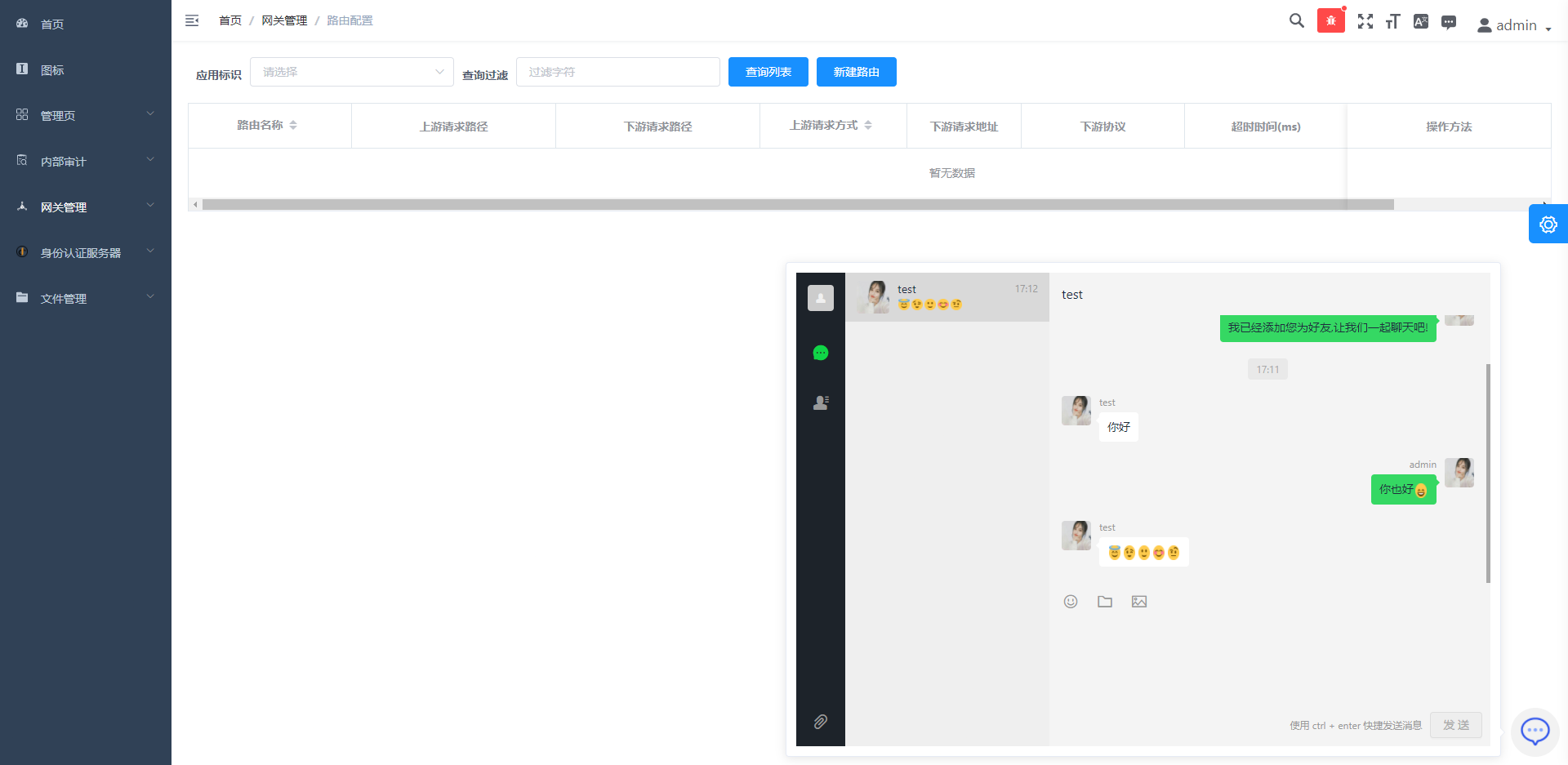The width and height of the screenshot is (1568, 765).
Task: Collapse the sidebar with the hamburger icon
Action: [x=192, y=20]
